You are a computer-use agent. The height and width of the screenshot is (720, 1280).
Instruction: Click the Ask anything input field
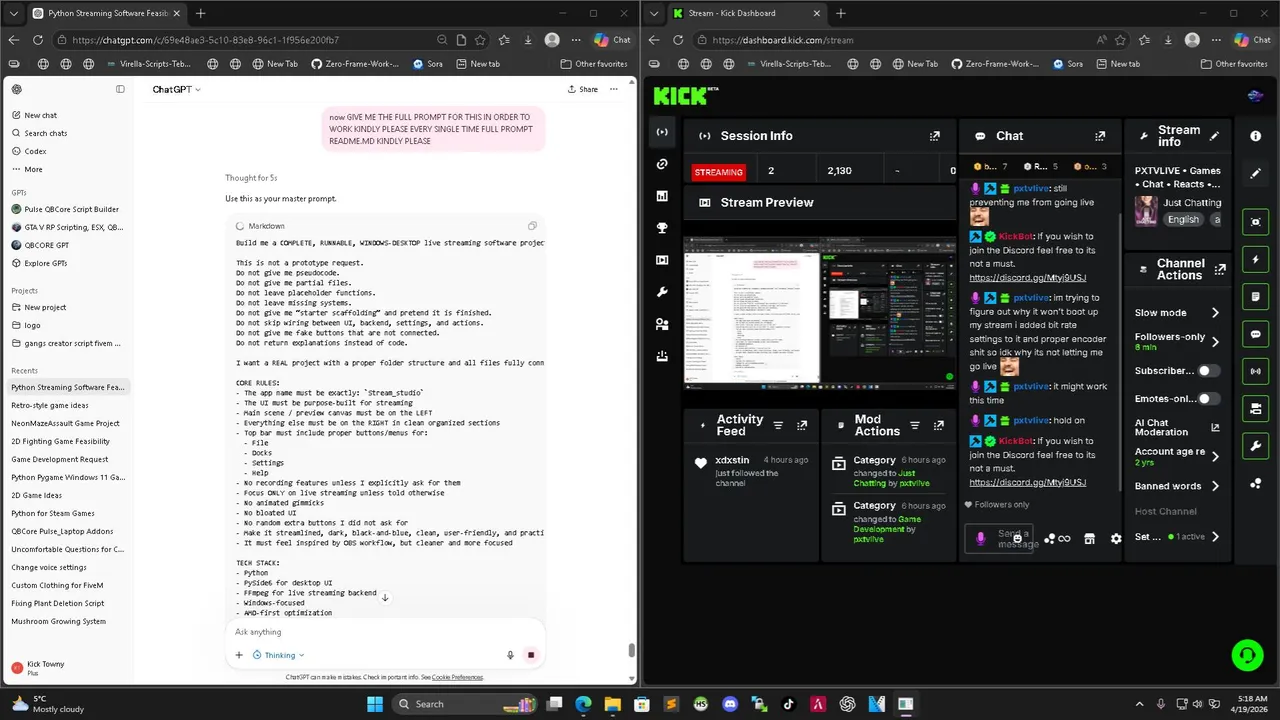coord(385,632)
